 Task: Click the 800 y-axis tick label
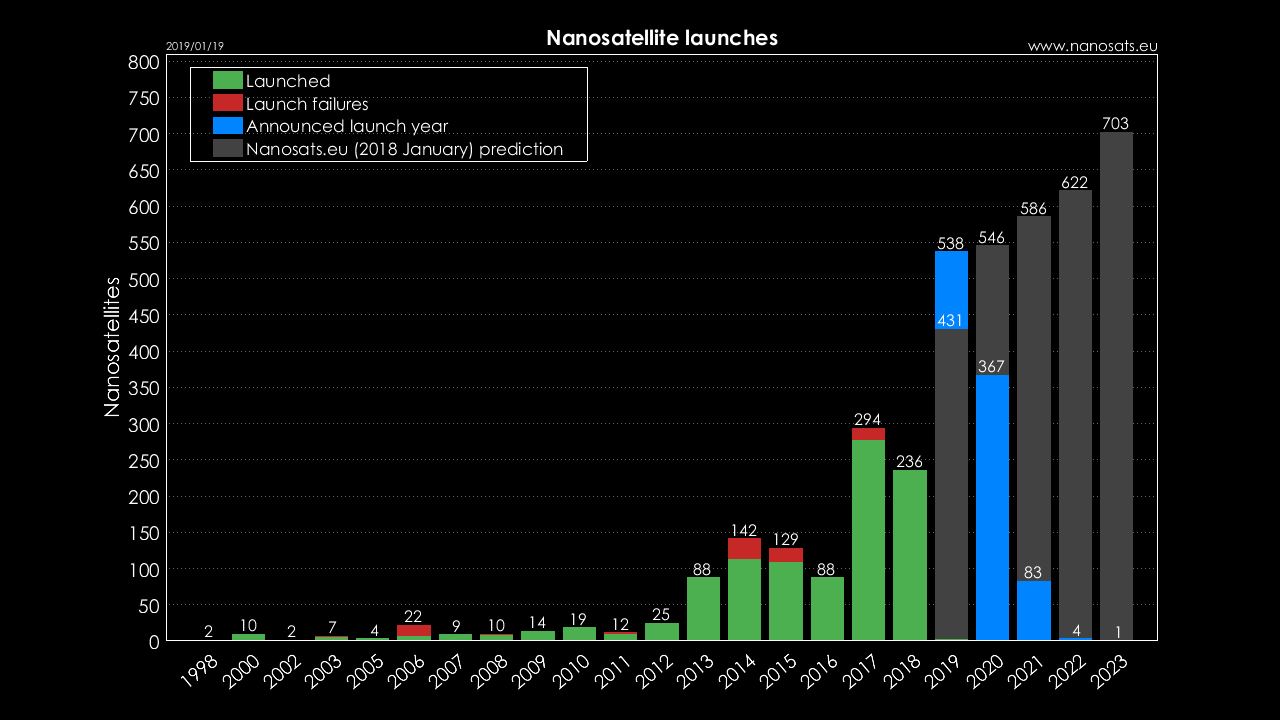pos(144,62)
